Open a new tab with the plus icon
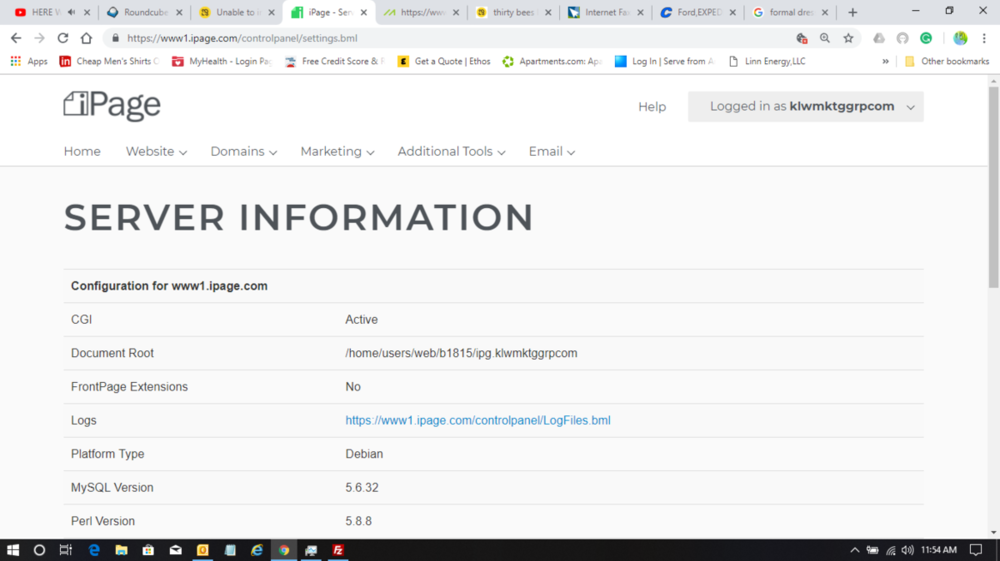Image resolution: width=1000 pixels, height=561 pixels. tap(852, 12)
